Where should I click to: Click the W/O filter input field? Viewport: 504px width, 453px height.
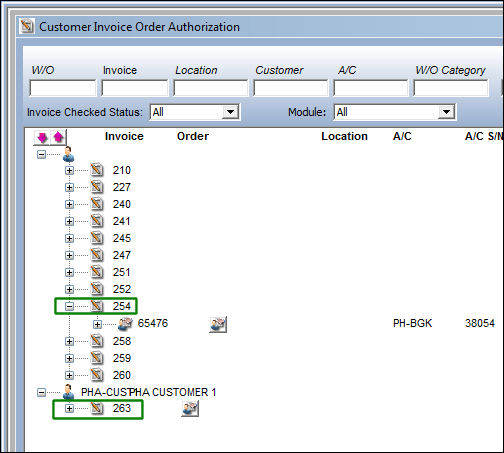(63, 88)
